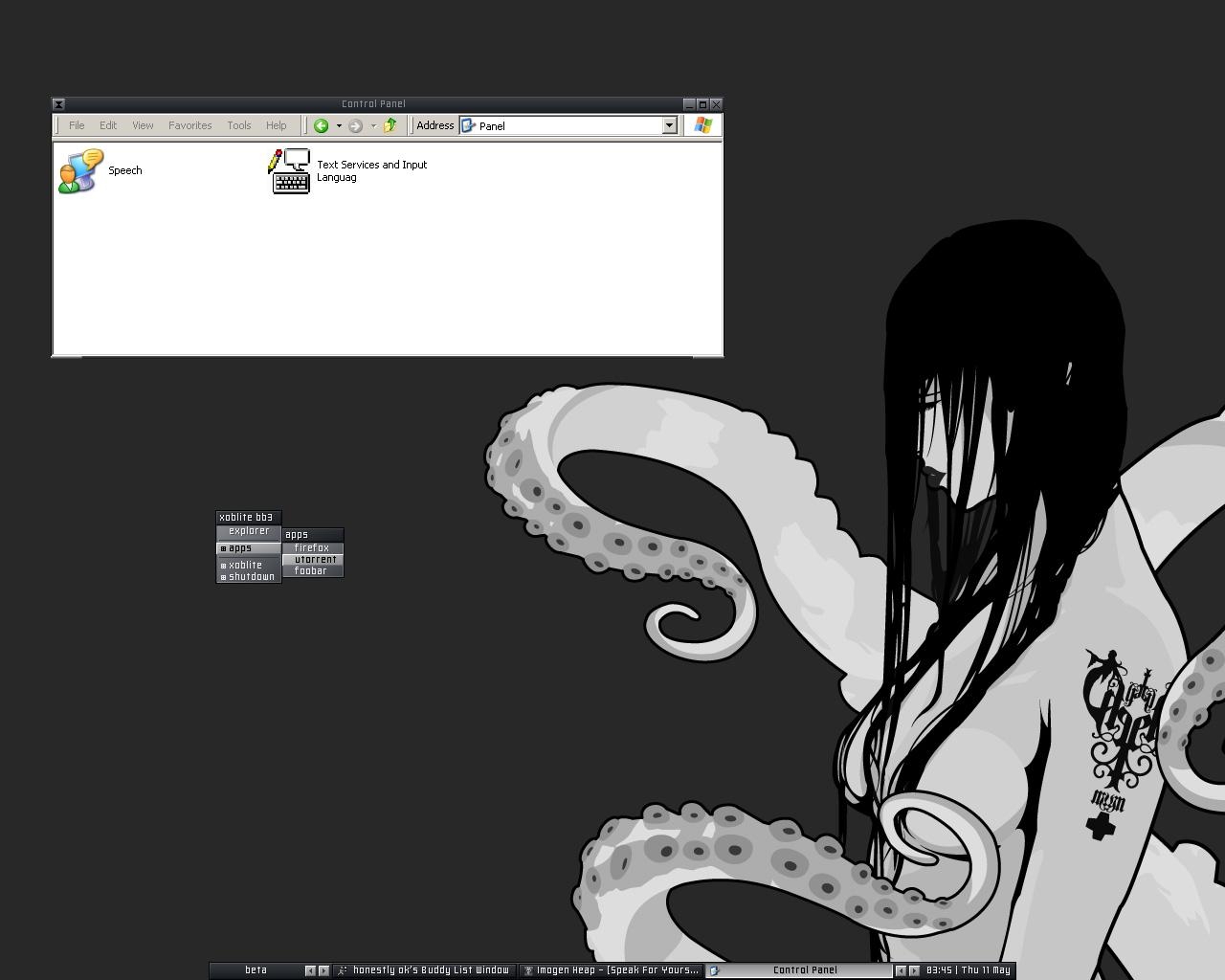Switch to previous workspace left of taskbar
The width and height of the screenshot is (1225, 980).
coord(310,970)
